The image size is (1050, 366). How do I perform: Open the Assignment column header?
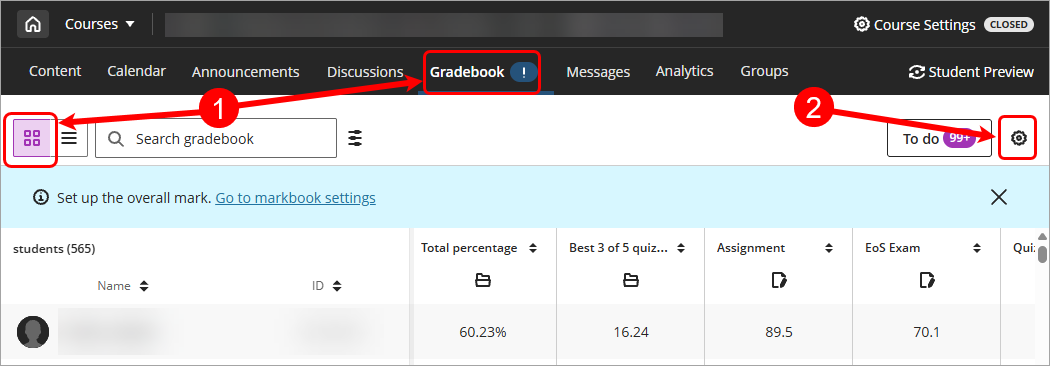coord(751,248)
